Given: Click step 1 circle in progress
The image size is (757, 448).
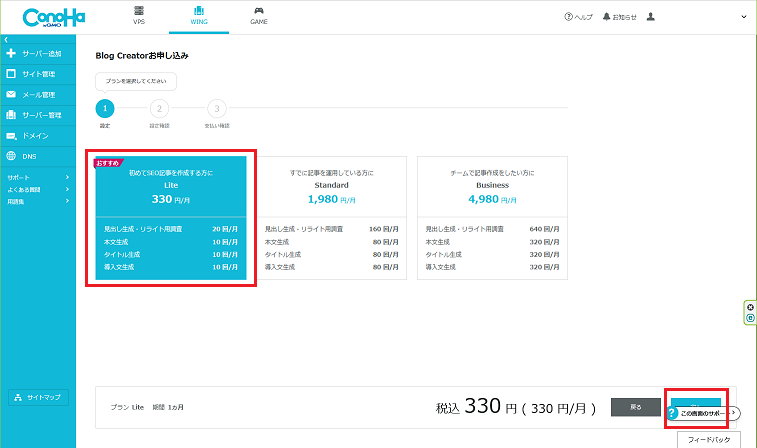Looking at the screenshot, I should tap(105, 109).
